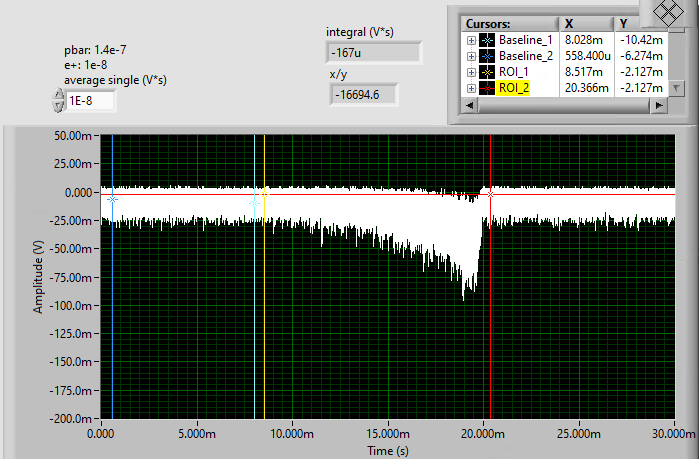Click the e+: 1e-8 text

tap(86, 65)
